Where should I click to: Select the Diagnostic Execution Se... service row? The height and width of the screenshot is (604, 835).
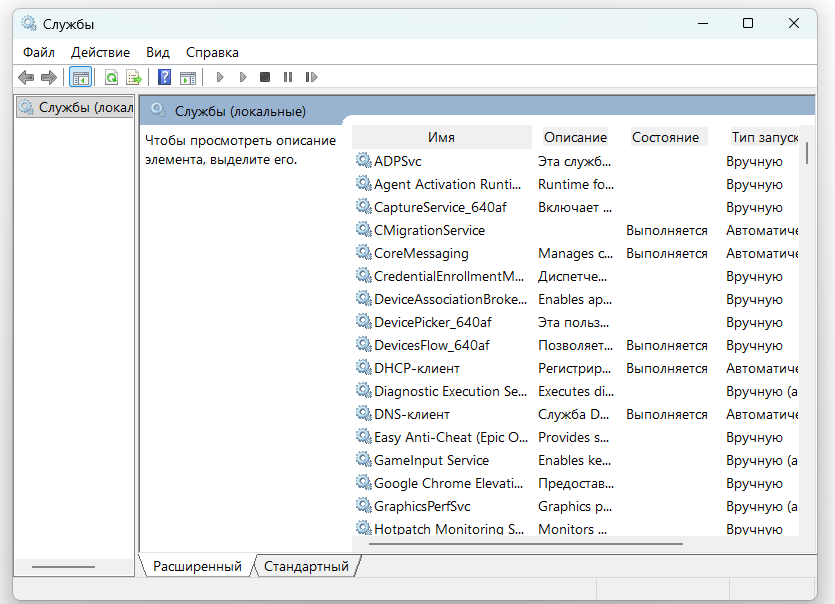577,391
